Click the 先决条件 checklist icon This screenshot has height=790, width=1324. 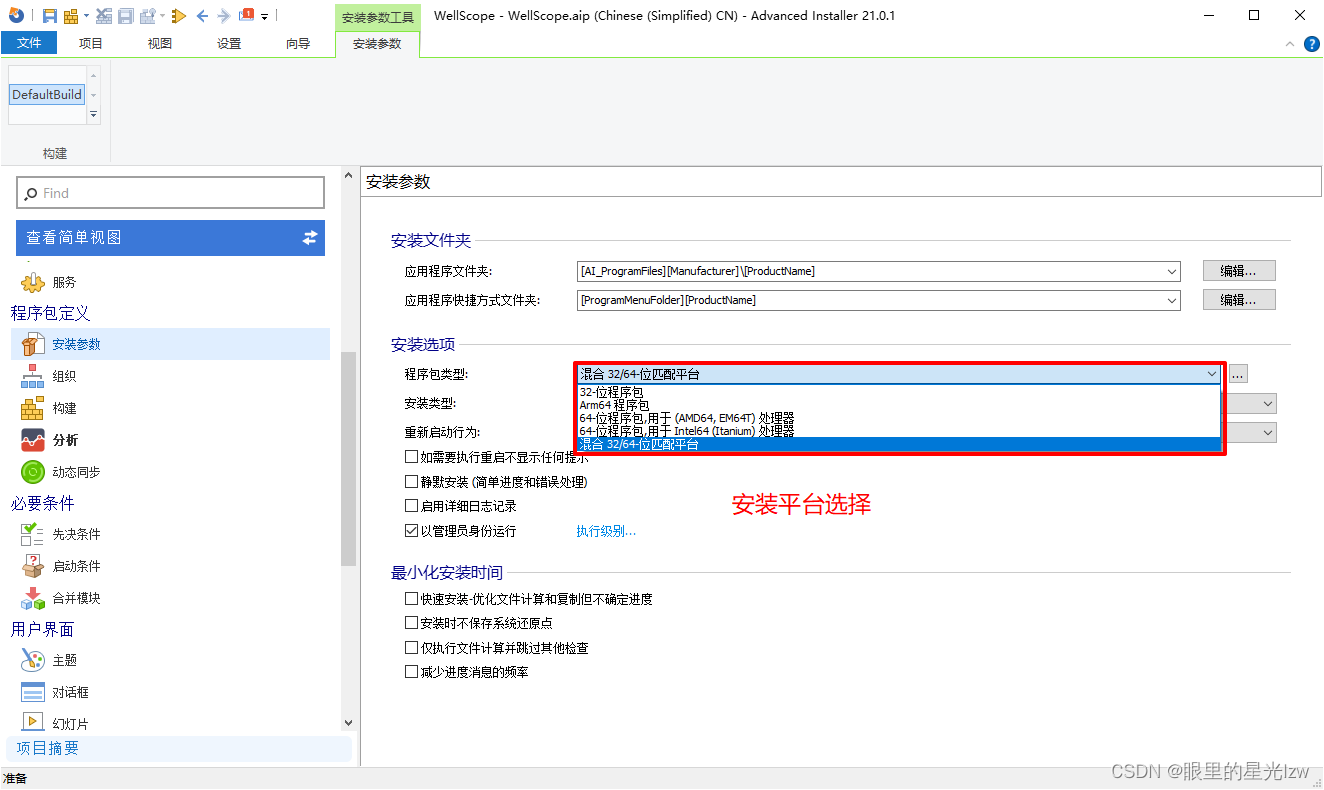point(33,534)
